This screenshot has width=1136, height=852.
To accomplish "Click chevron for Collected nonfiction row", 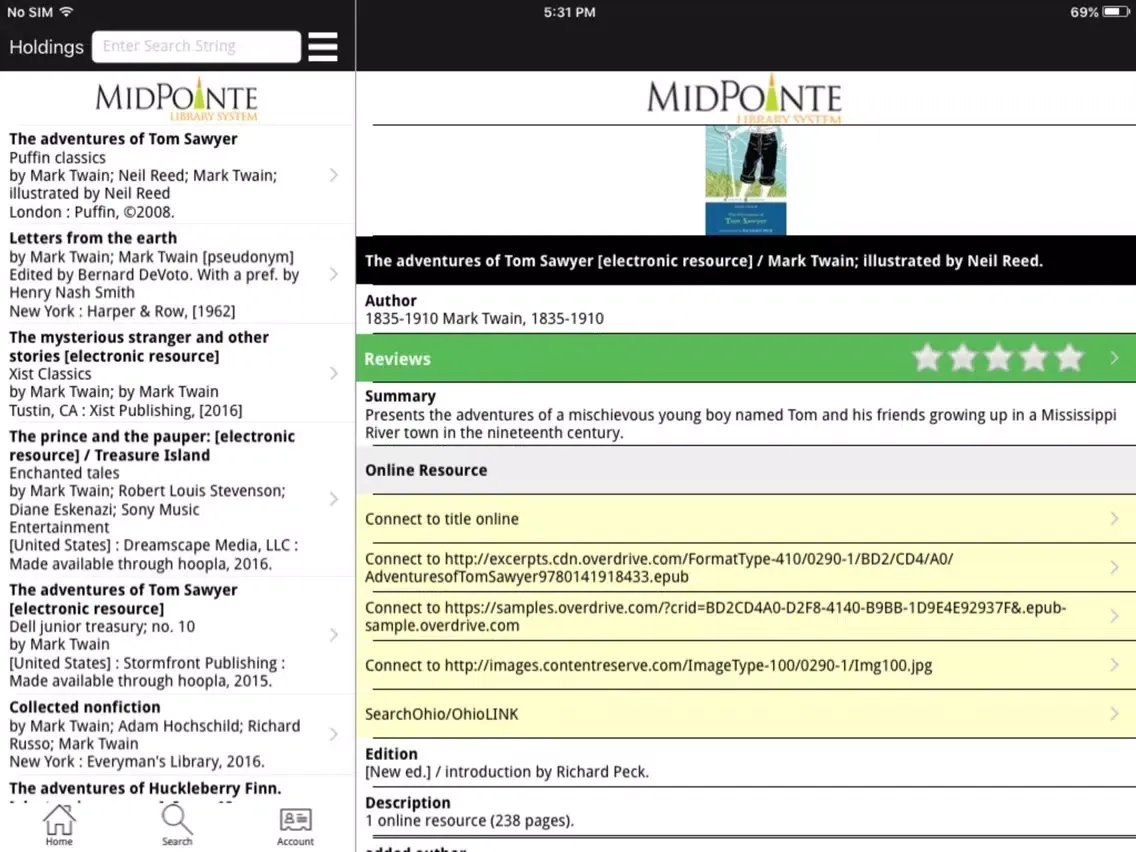I will pos(334,734).
